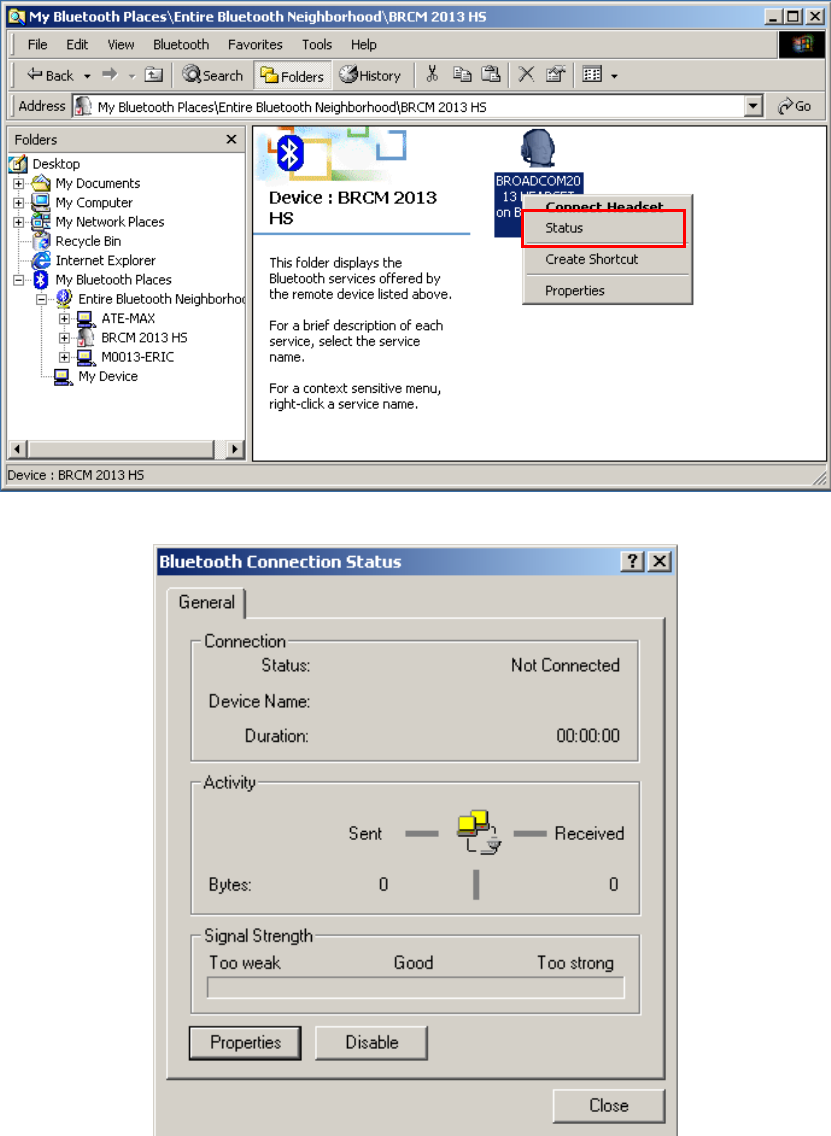This screenshot has height=1136, width=831.
Task: Click the dialog help question mark button
Action: [x=632, y=561]
